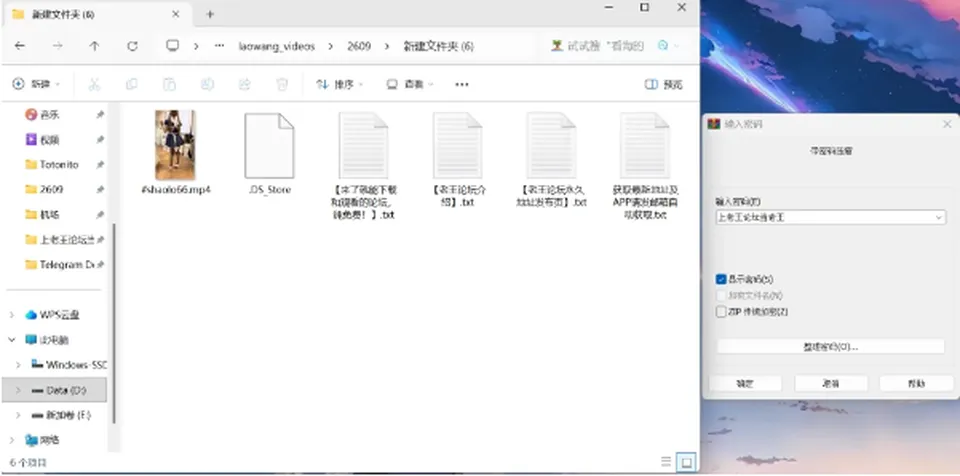Select 2609 in the address breadcrumb
The width and height of the screenshot is (960, 476).
pos(359,47)
